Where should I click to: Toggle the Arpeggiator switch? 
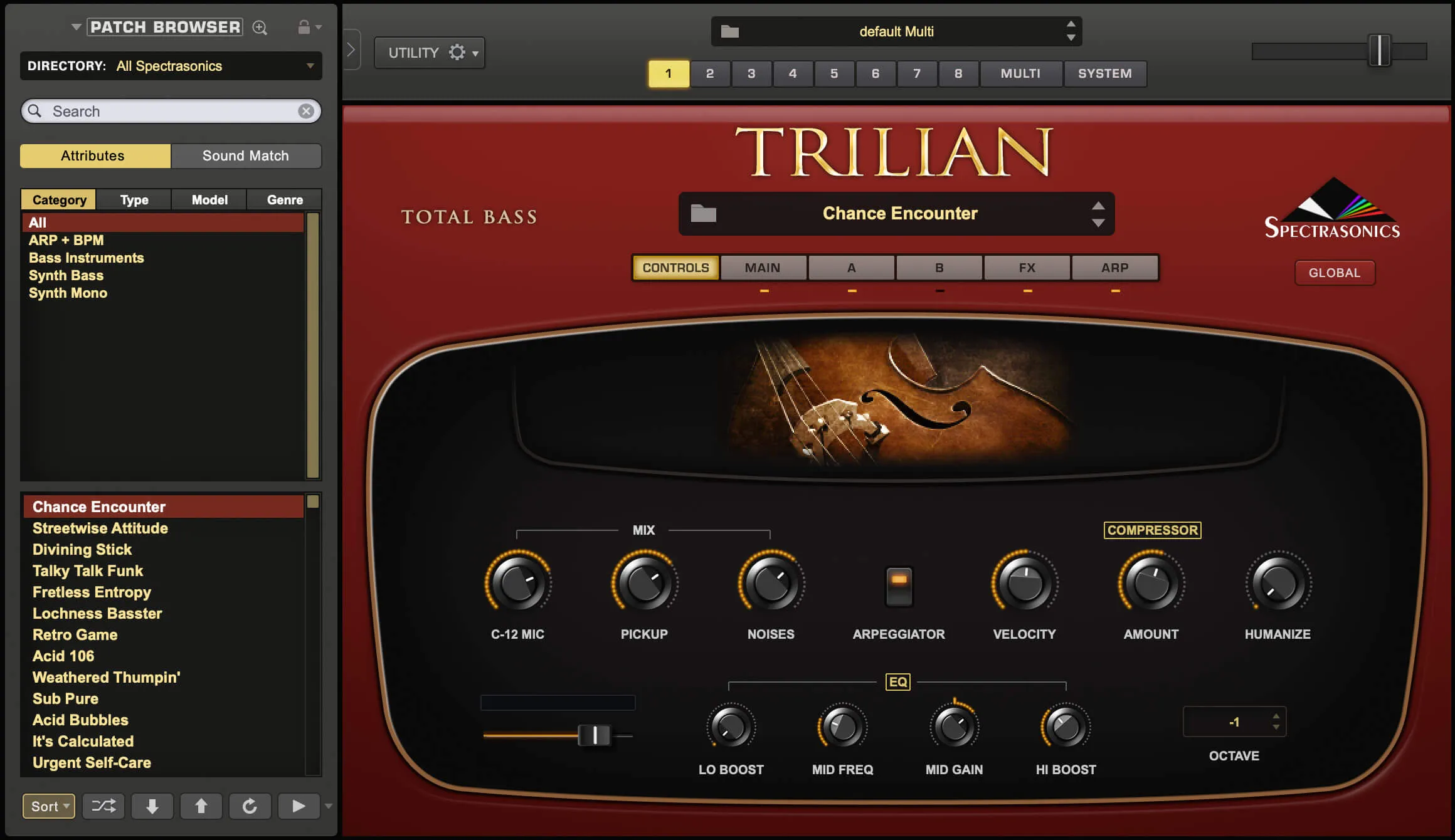pos(898,586)
